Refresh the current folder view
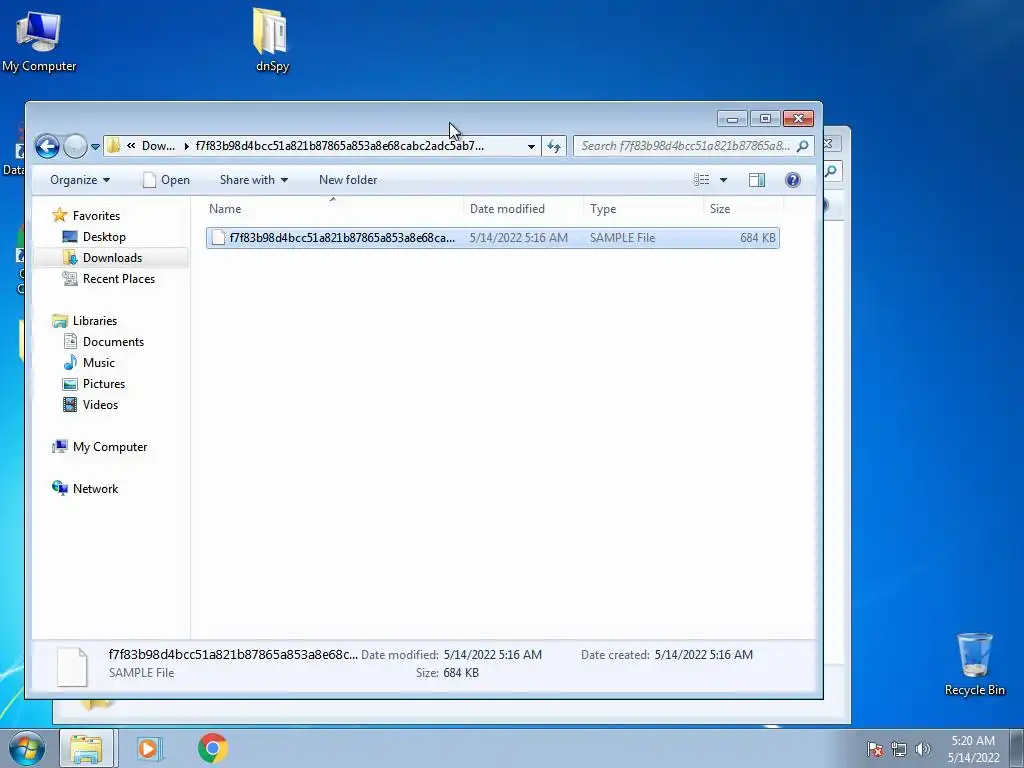Viewport: 1024px width, 768px height. [554, 146]
